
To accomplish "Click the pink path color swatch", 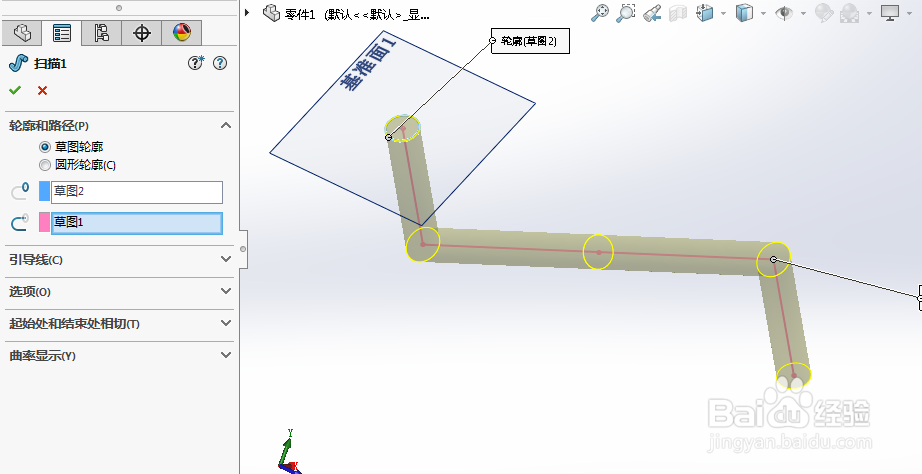I will click(x=44, y=222).
